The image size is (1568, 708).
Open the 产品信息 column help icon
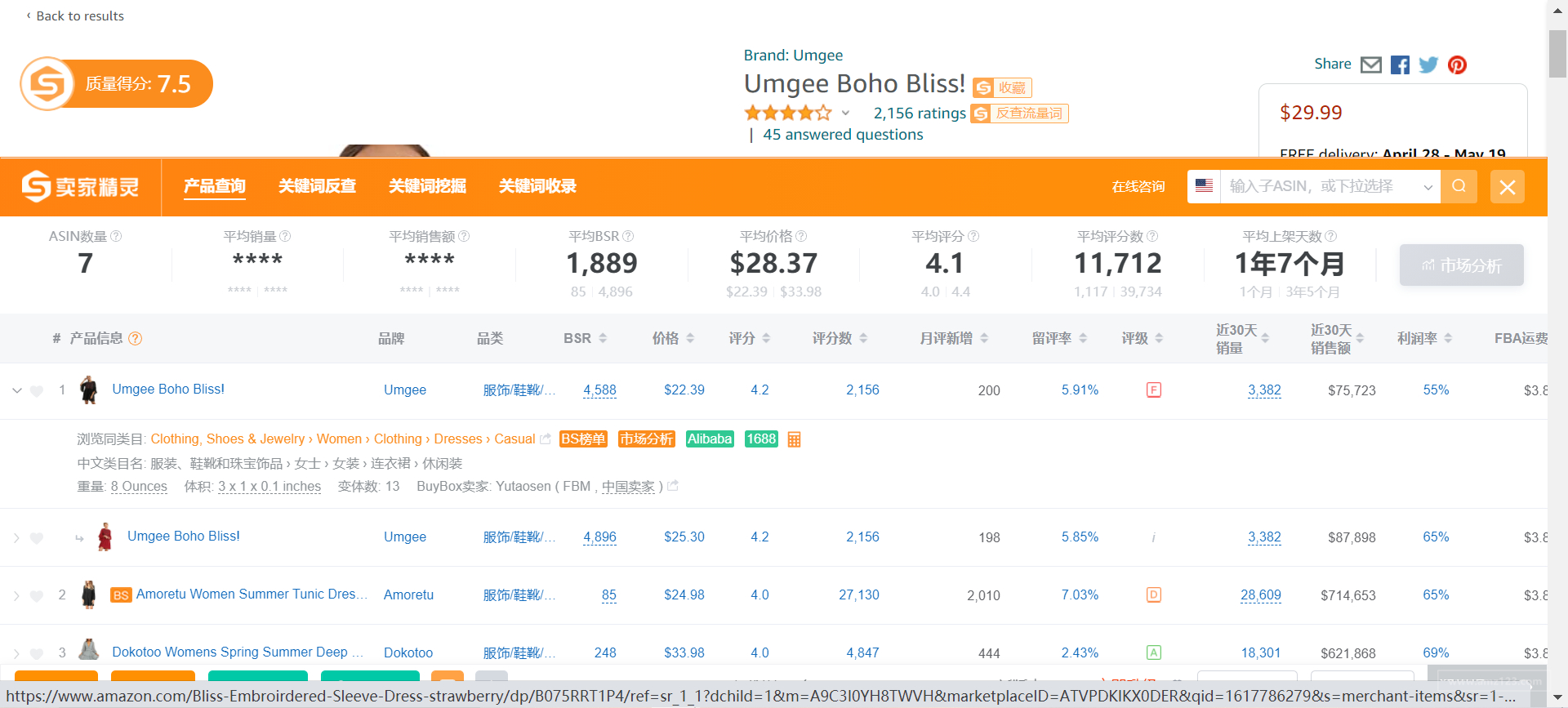tap(136, 338)
